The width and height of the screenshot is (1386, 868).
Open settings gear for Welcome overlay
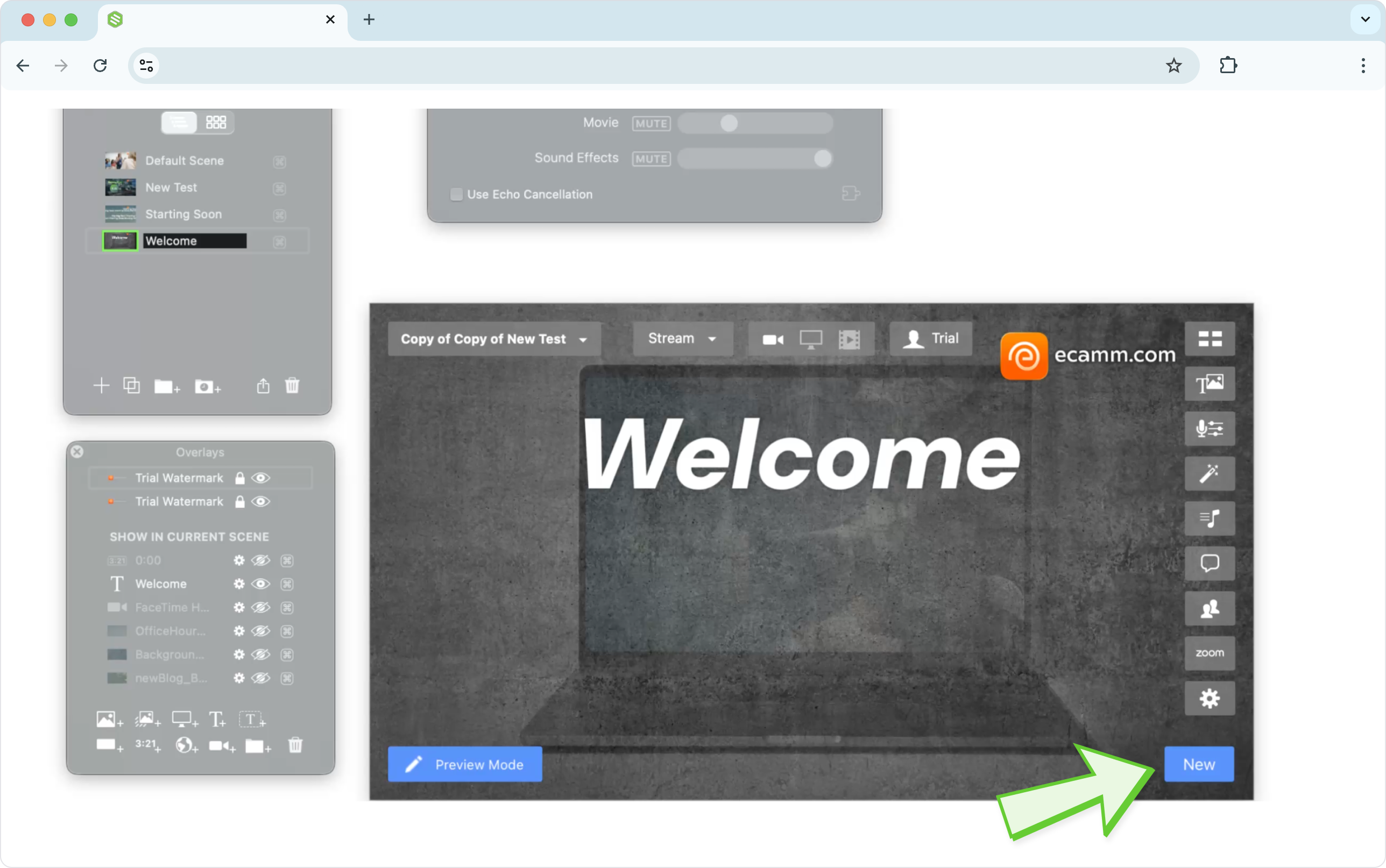239,584
